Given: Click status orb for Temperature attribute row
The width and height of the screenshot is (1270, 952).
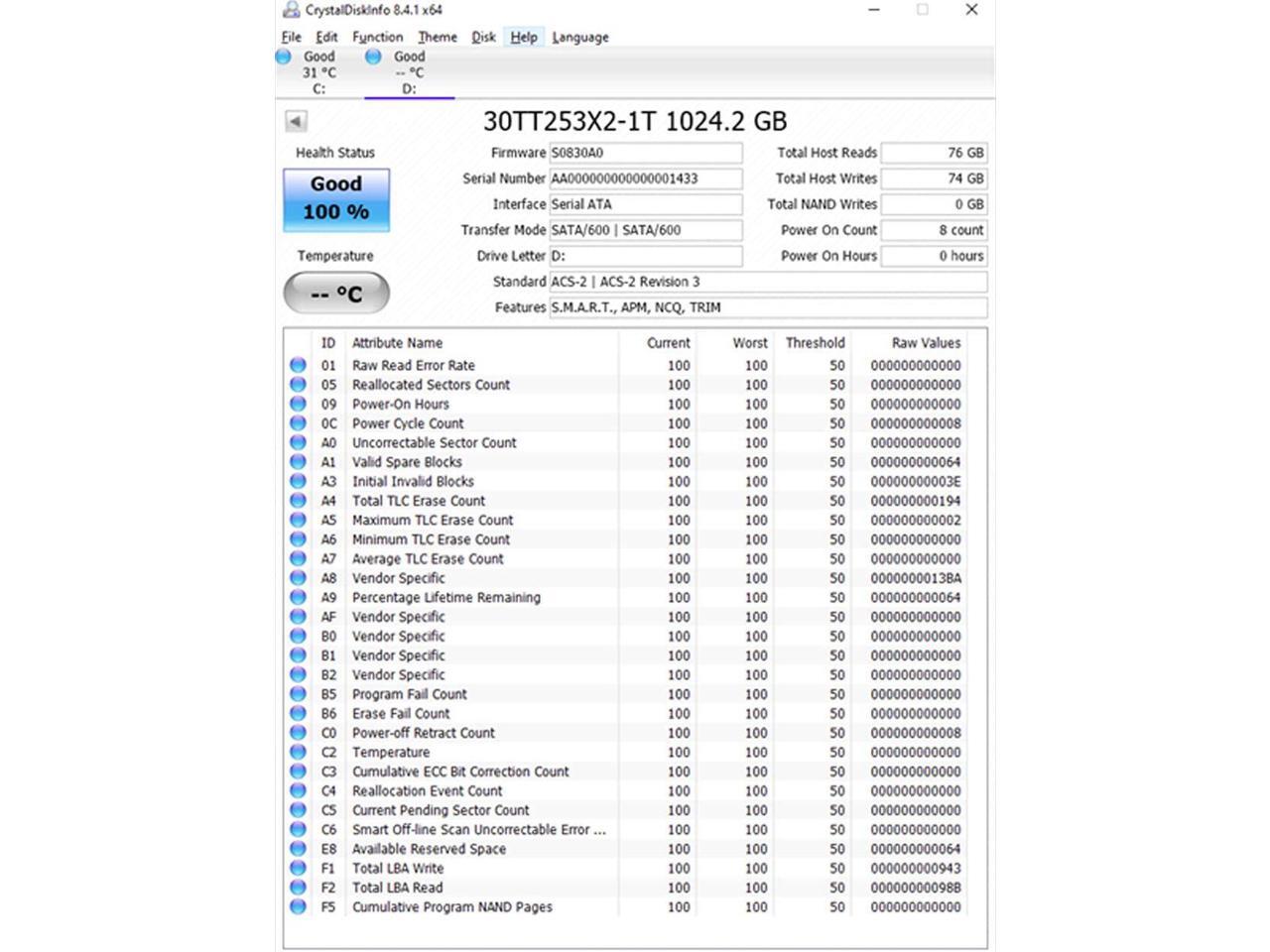Looking at the screenshot, I should tap(298, 752).
